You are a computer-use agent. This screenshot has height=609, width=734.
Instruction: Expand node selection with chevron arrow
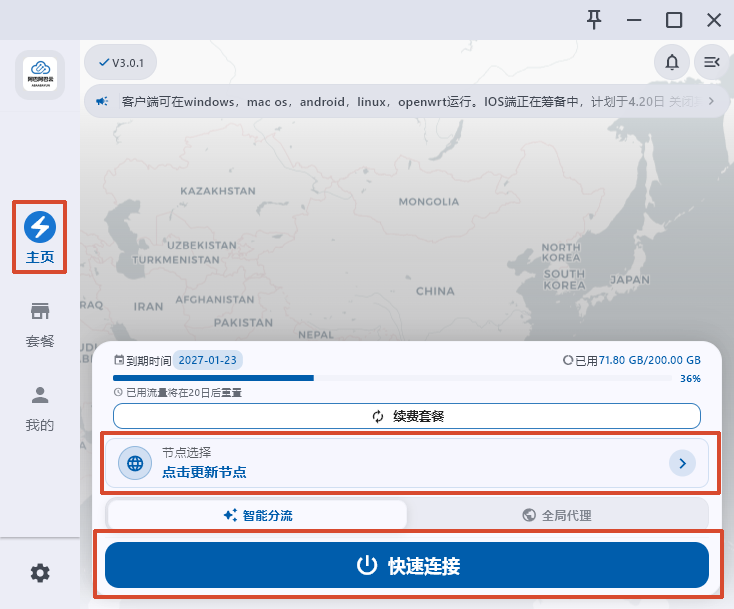[682, 463]
